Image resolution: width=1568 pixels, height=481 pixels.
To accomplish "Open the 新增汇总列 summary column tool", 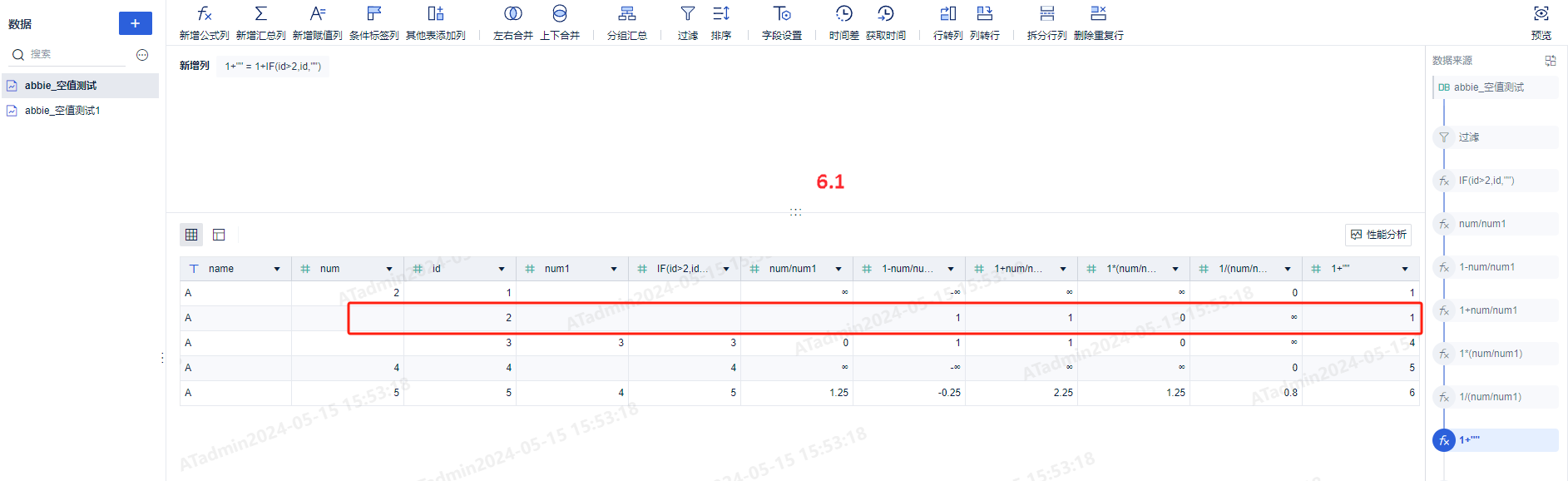I will pos(260,22).
